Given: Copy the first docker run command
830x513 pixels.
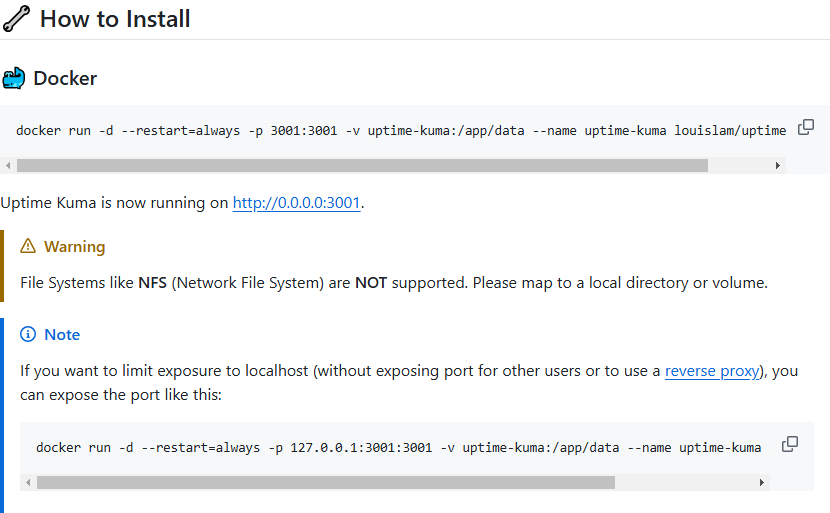Looking at the screenshot, I should pyautogui.click(x=805, y=128).
